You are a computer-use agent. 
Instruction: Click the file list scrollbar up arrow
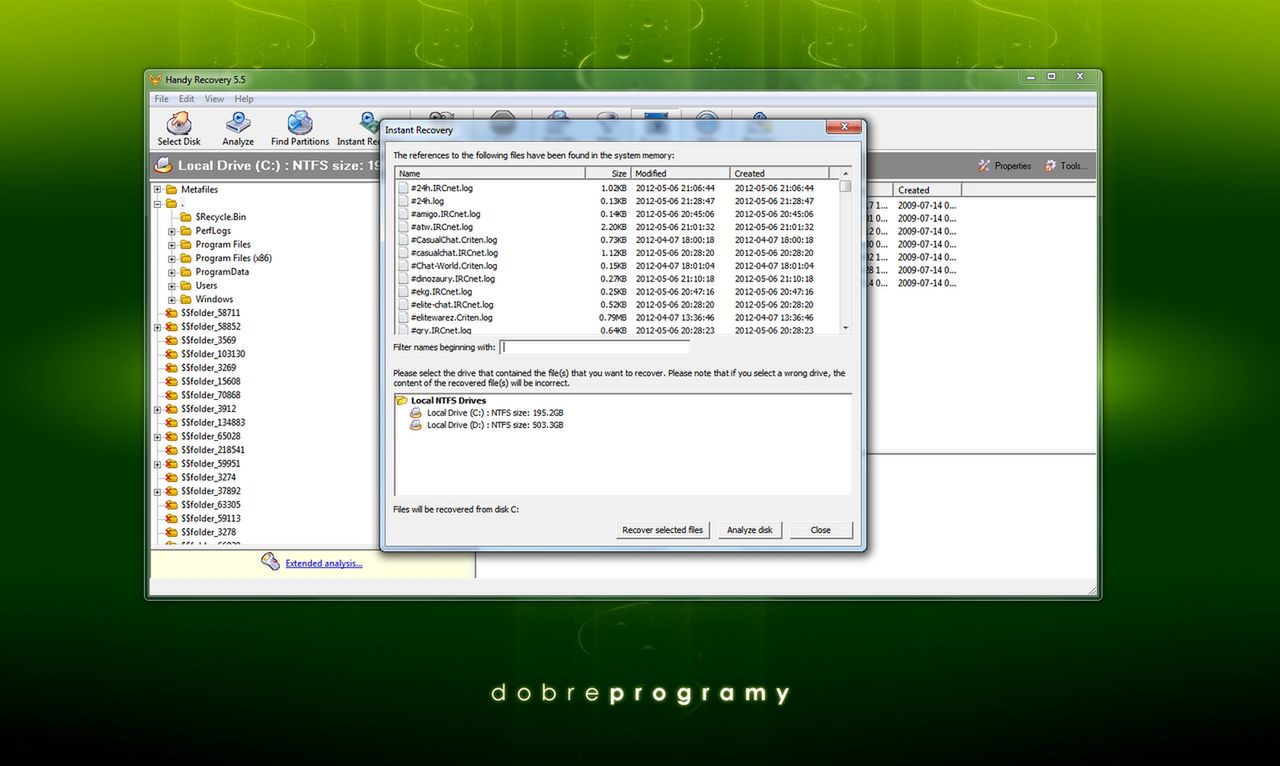point(846,174)
